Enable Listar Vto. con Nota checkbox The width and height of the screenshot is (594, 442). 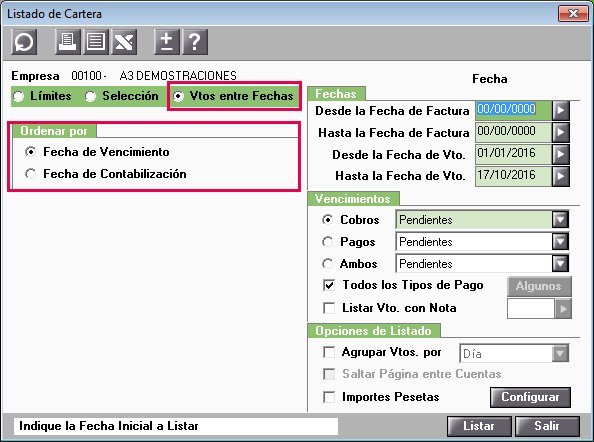click(x=329, y=308)
